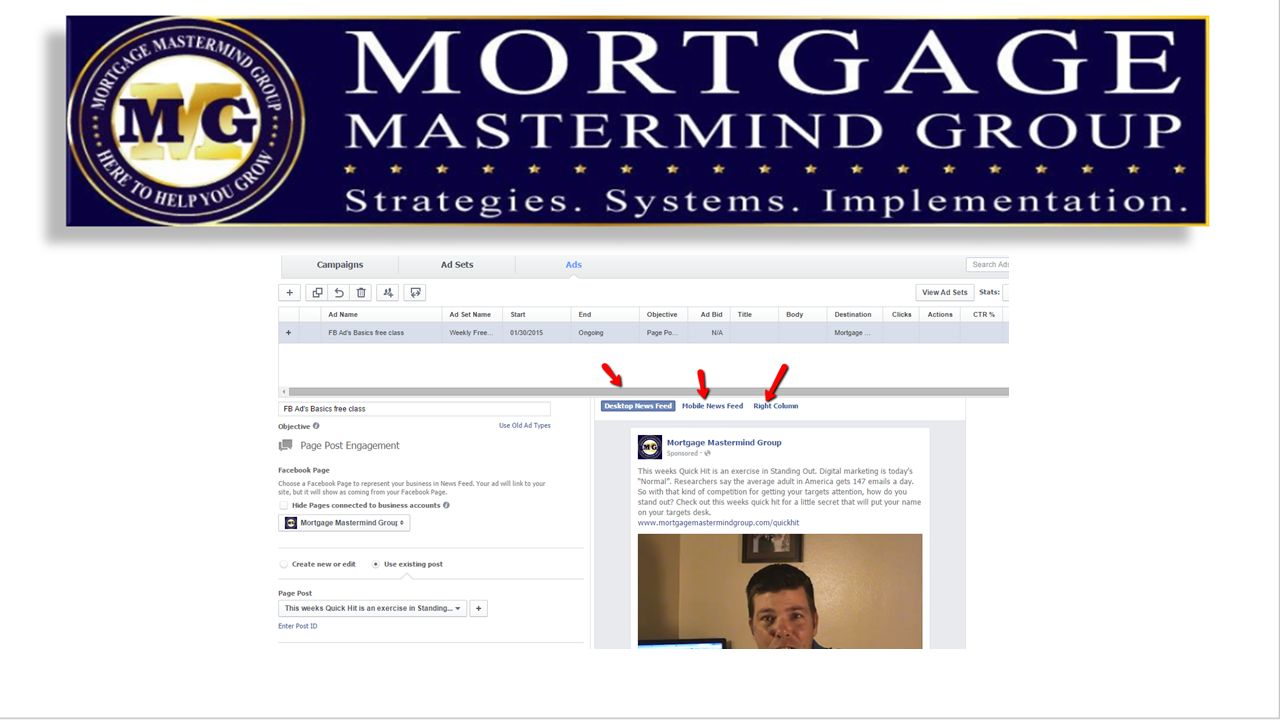Viewport: 1280px width, 720px height.
Task: Click the scrollbar left arrow under the table
Action: coord(284,392)
